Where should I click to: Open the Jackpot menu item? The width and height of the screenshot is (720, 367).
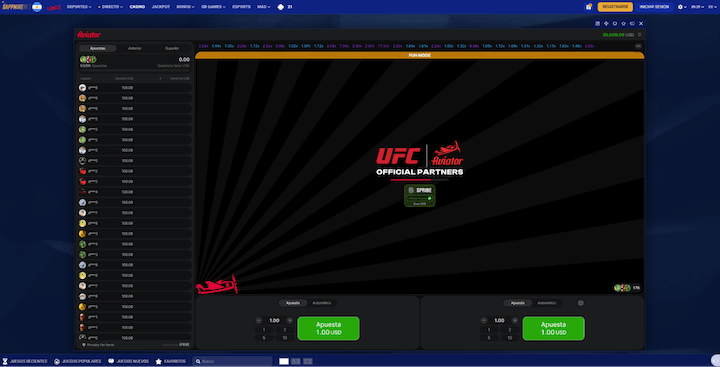pos(161,7)
